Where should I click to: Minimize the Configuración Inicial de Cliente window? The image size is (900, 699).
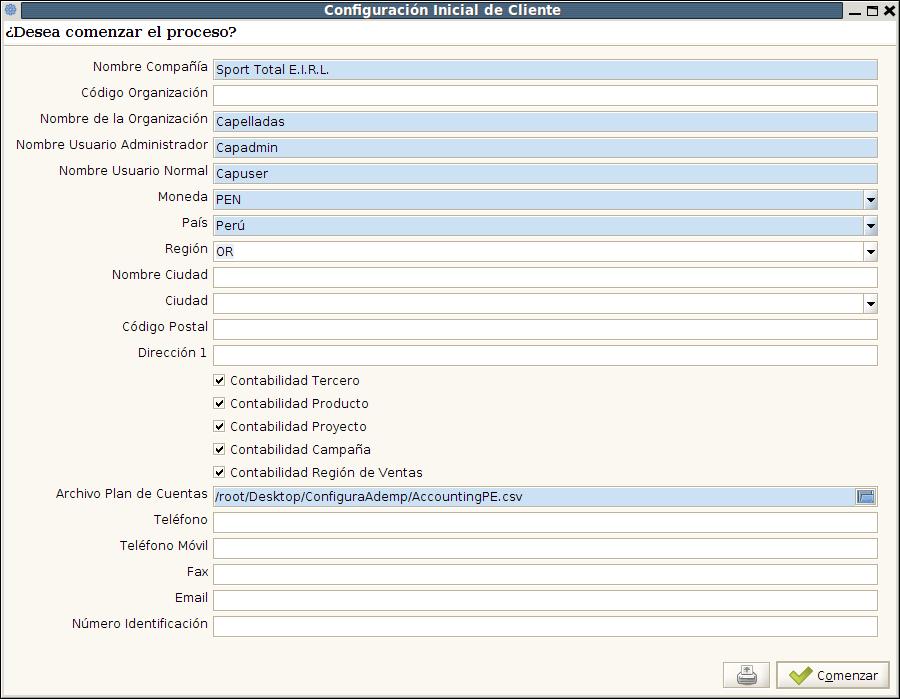pos(855,11)
